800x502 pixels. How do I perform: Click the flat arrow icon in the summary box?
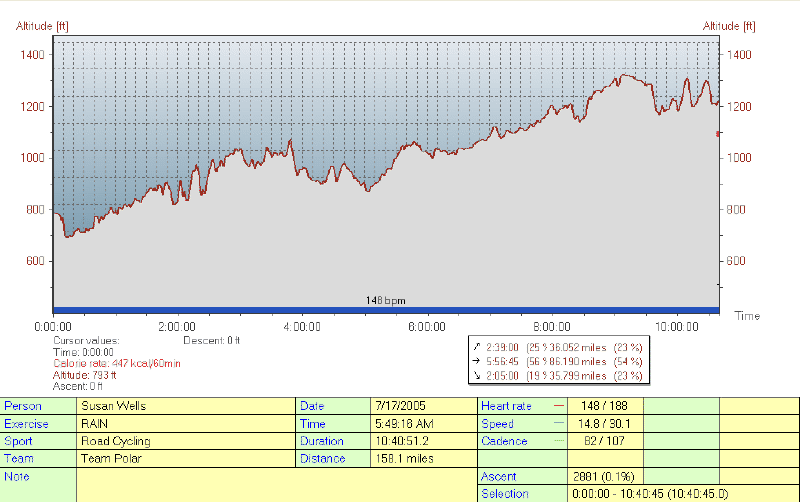click(475, 361)
